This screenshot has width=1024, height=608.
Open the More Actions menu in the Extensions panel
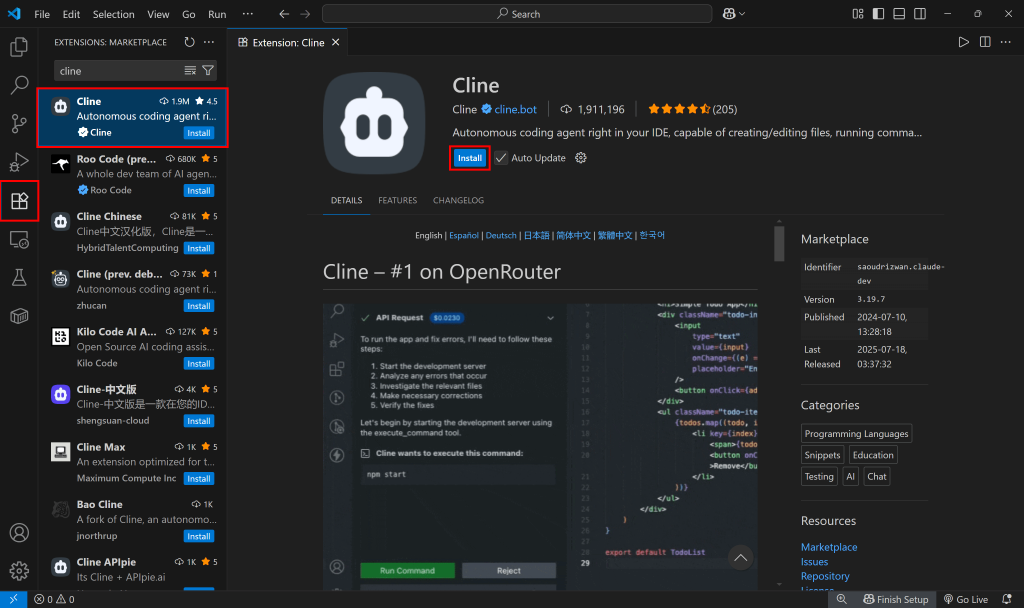click(208, 42)
